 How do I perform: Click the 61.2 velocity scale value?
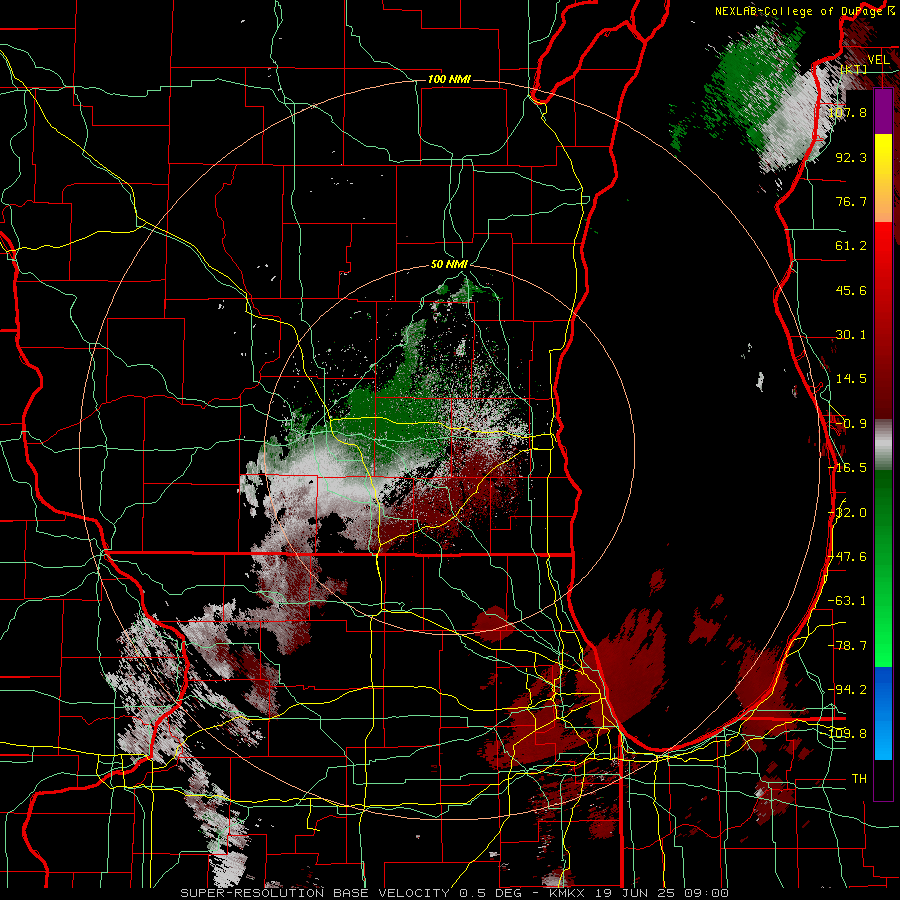[x=851, y=246]
